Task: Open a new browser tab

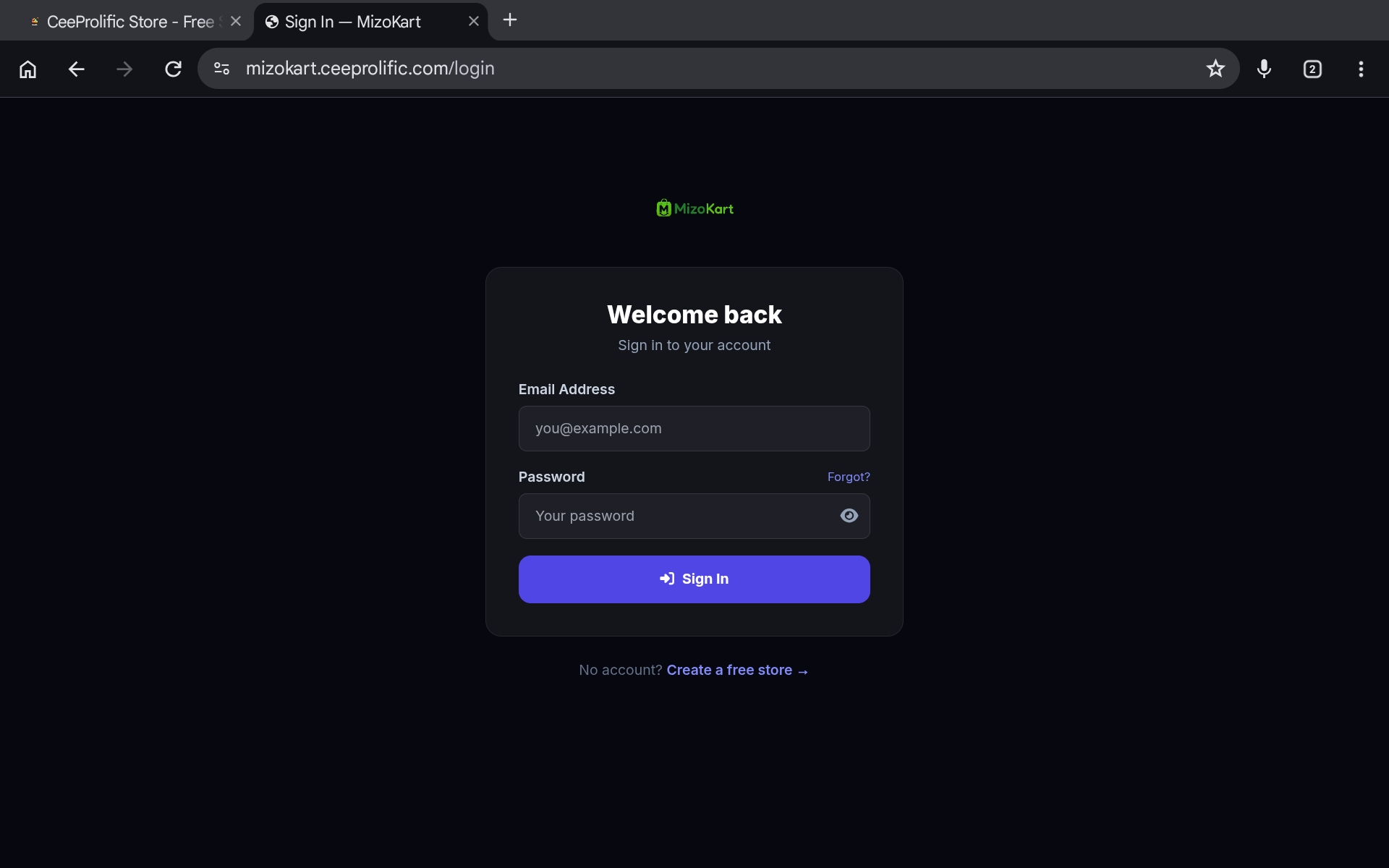Action: [510, 20]
